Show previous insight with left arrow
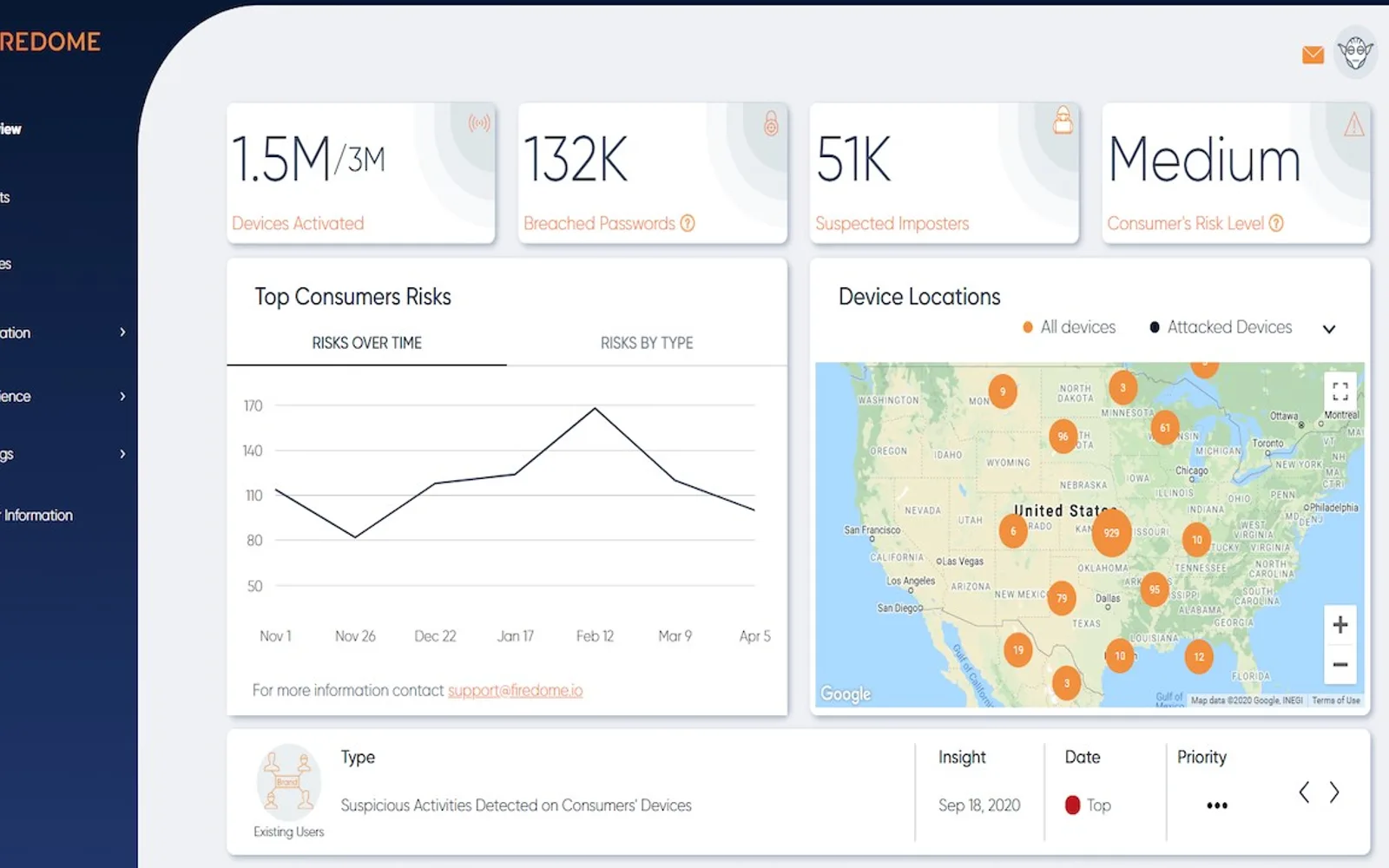Viewport: 1389px width, 868px height. click(1304, 792)
